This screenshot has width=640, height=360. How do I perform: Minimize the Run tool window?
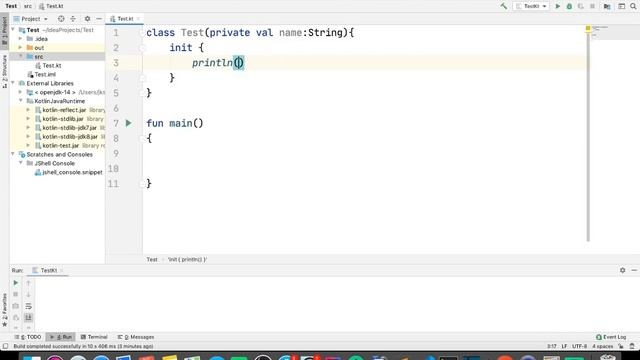(x=634, y=270)
